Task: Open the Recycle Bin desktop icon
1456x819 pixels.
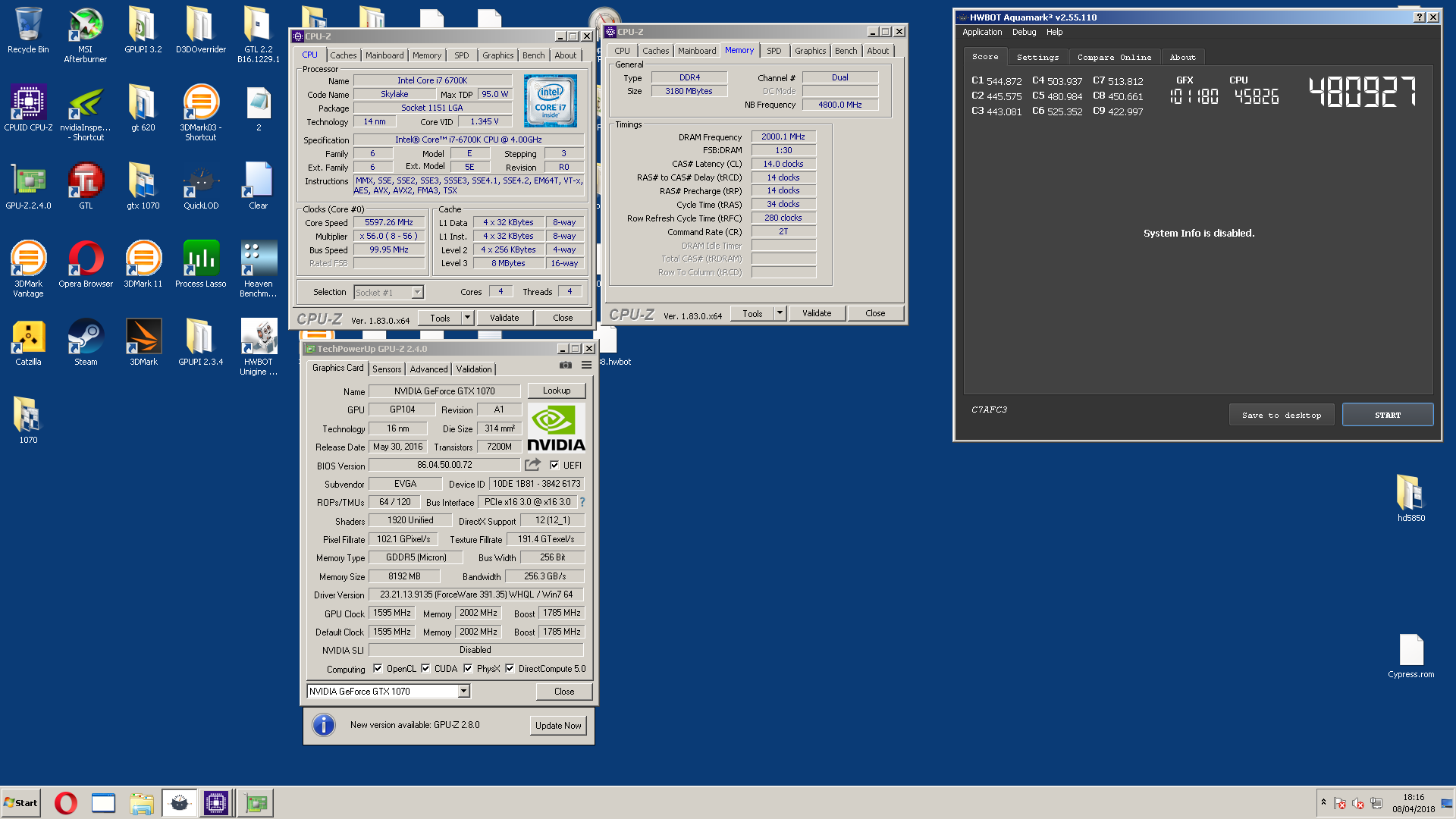Action: click(28, 30)
